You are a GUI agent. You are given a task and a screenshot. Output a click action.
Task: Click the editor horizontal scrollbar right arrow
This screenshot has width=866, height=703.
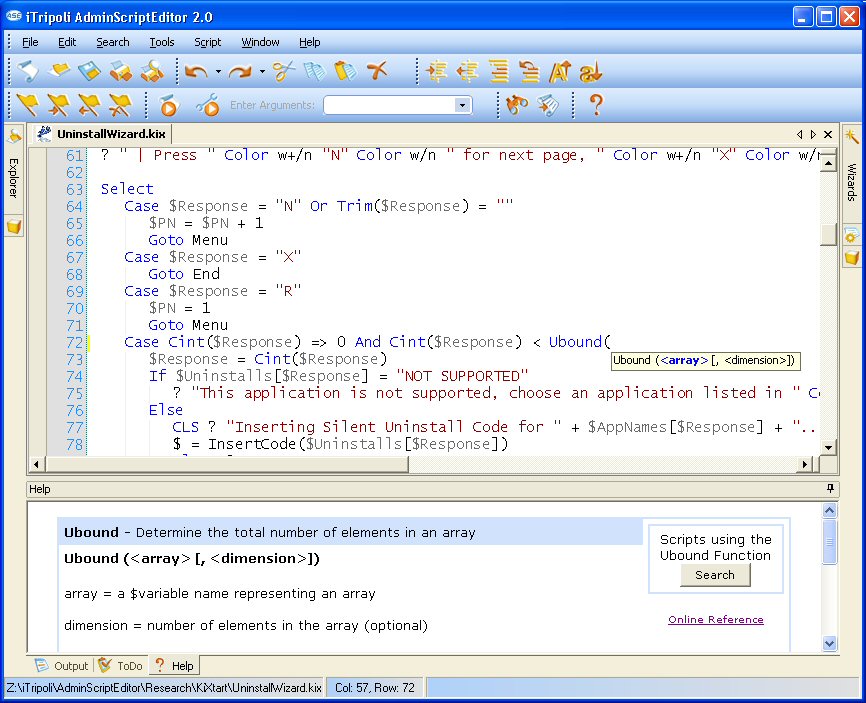click(805, 464)
